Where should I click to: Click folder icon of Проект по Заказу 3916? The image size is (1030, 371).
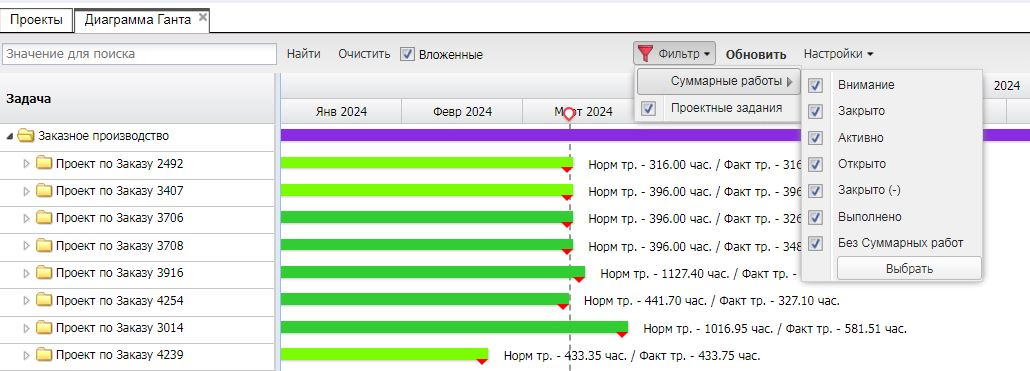pos(44,273)
